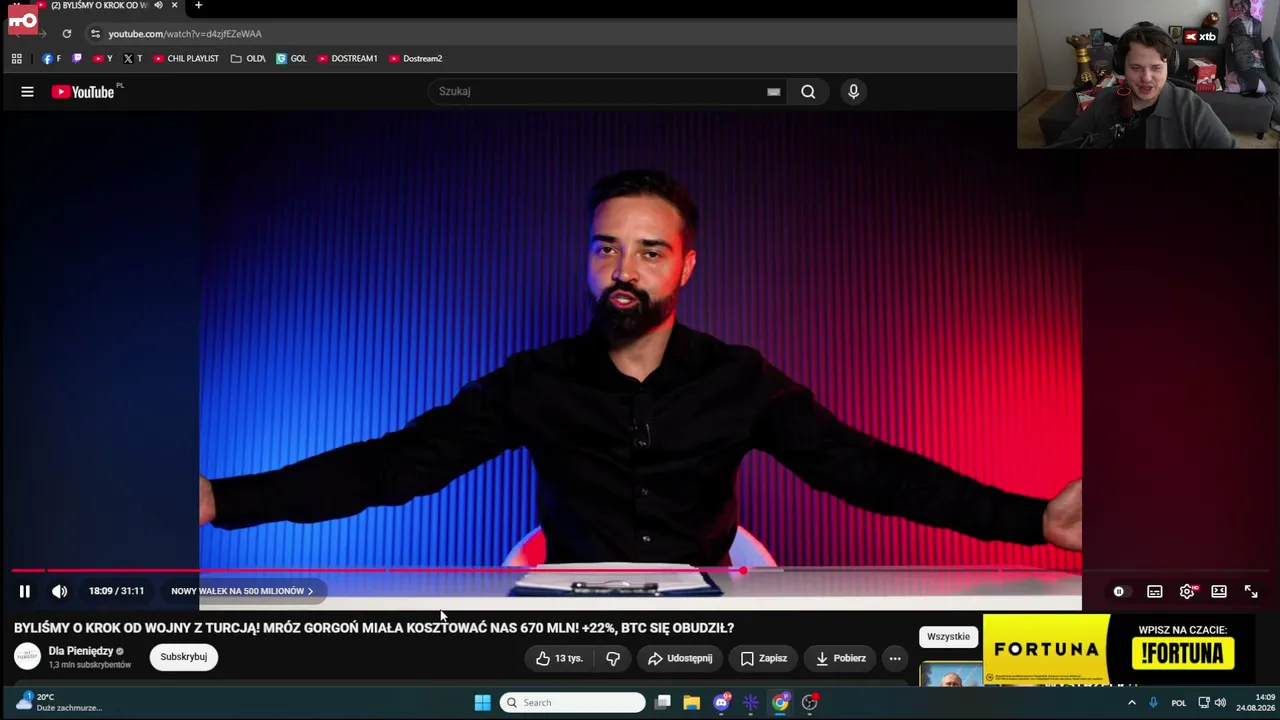Change the POL keyboard language
Viewport: 1280px width, 720px height.
pos(1179,703)
